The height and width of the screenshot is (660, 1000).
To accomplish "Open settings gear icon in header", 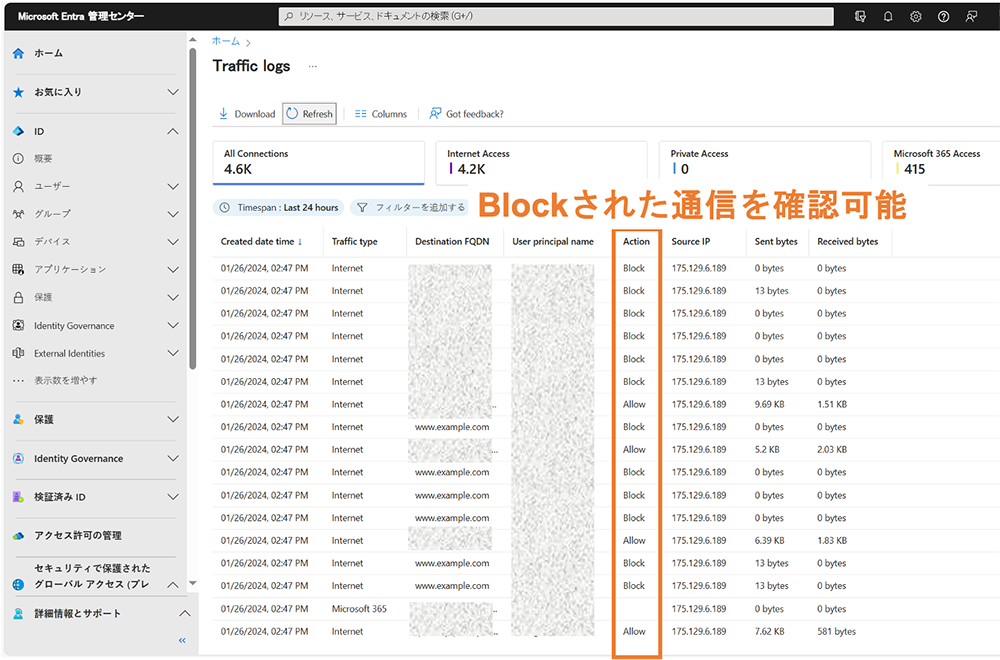I will coord(916,17).
